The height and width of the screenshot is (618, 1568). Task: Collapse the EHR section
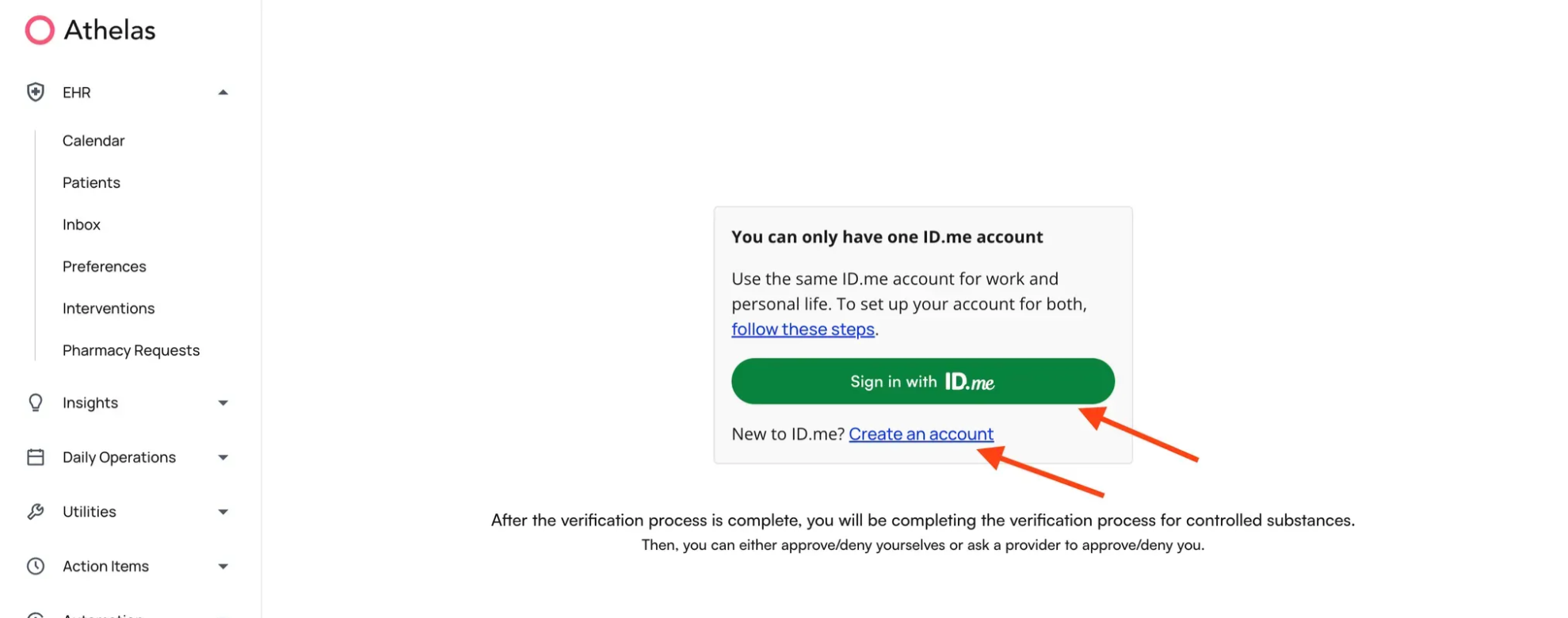coord(223,92)
